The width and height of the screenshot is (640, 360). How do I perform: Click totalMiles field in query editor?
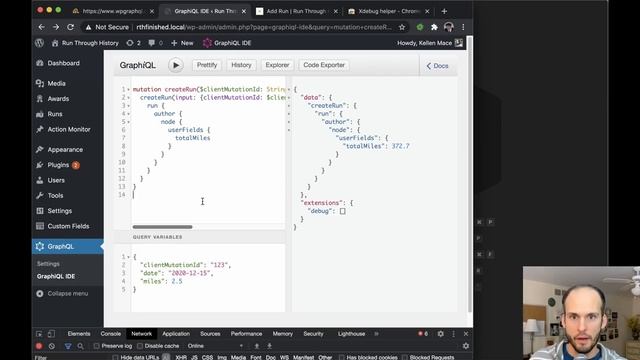coord(193,138)
